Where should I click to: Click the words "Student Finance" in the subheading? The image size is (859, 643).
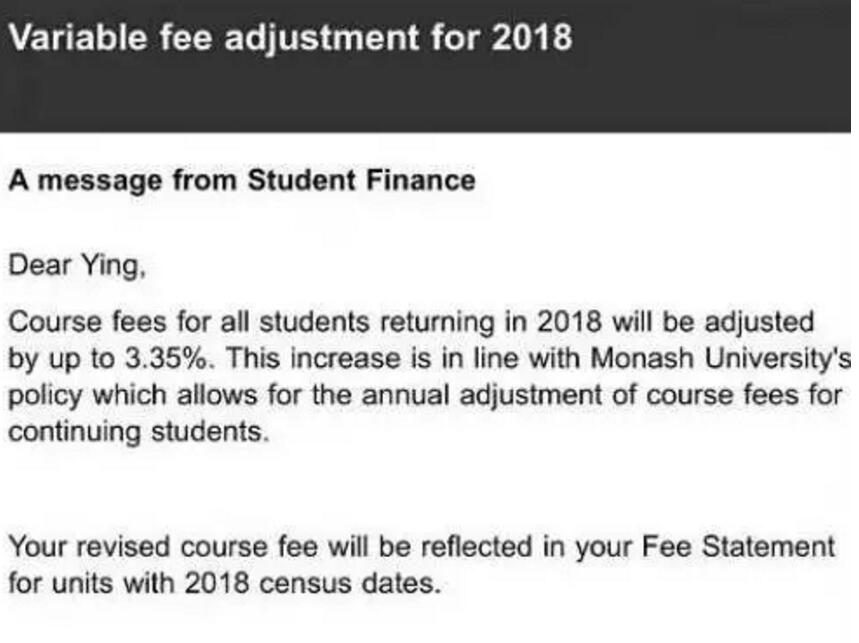coord(362,180)
